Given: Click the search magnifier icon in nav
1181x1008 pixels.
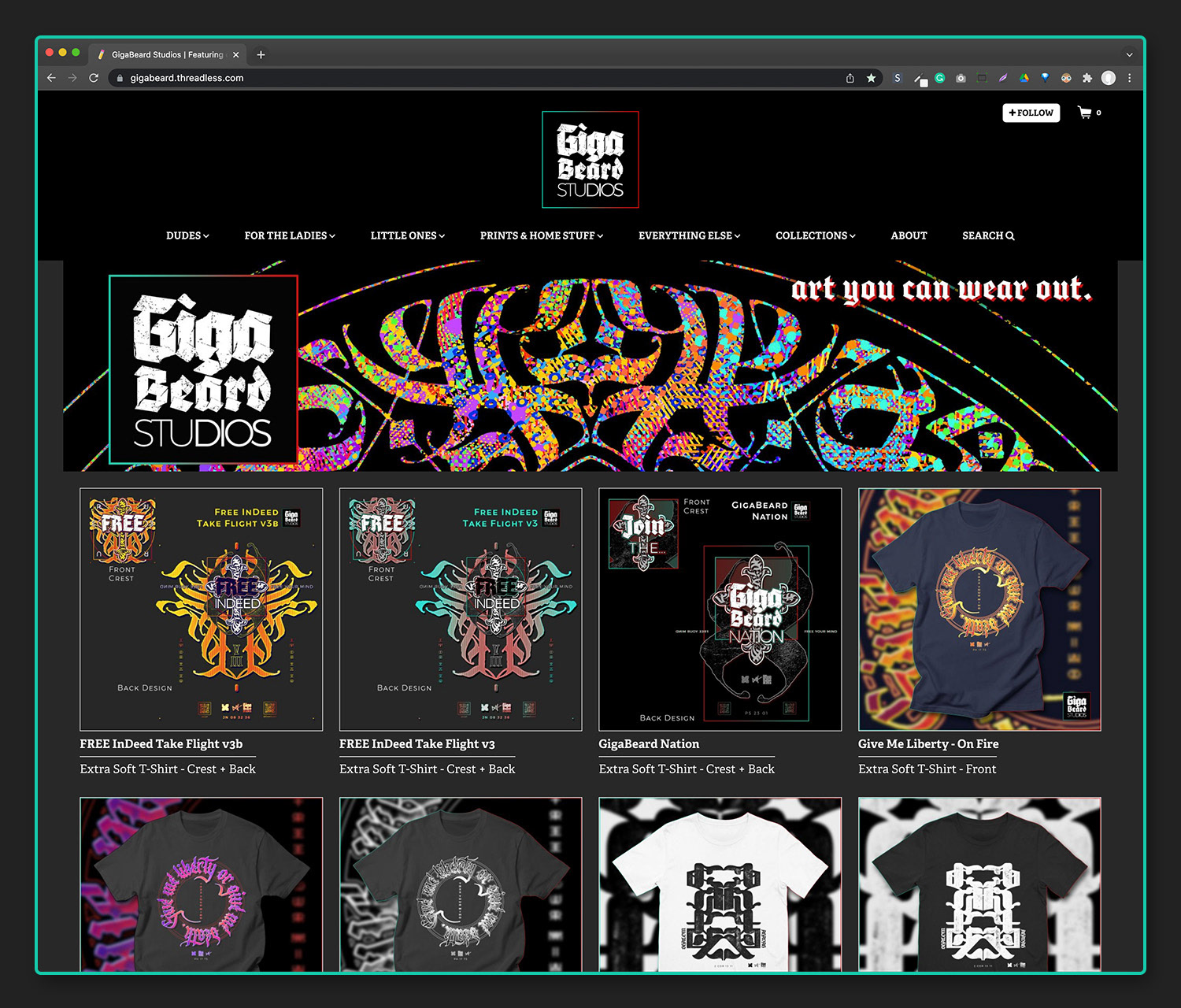Looking at the screenshot, I should click(1010, 235).
